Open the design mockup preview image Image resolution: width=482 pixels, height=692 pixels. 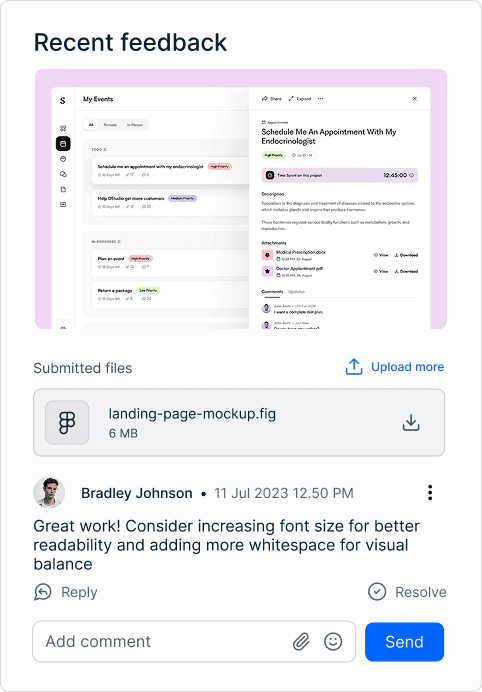pos(241,199)
